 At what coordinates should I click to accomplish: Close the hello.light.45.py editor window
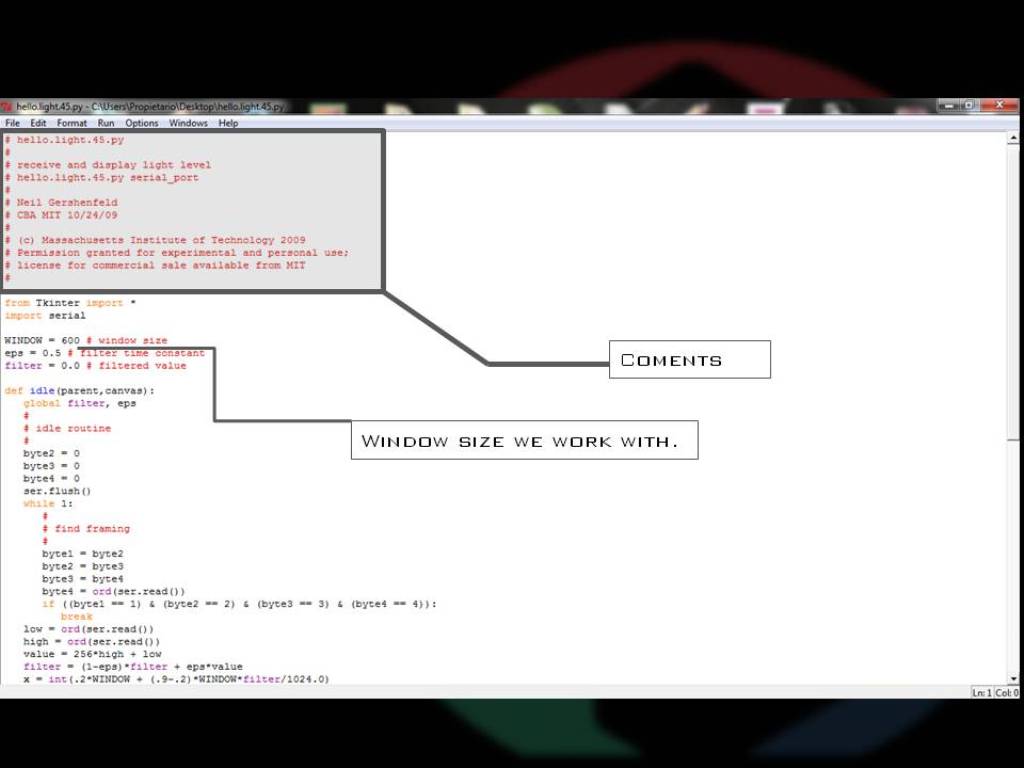click(x=999, y=104)
